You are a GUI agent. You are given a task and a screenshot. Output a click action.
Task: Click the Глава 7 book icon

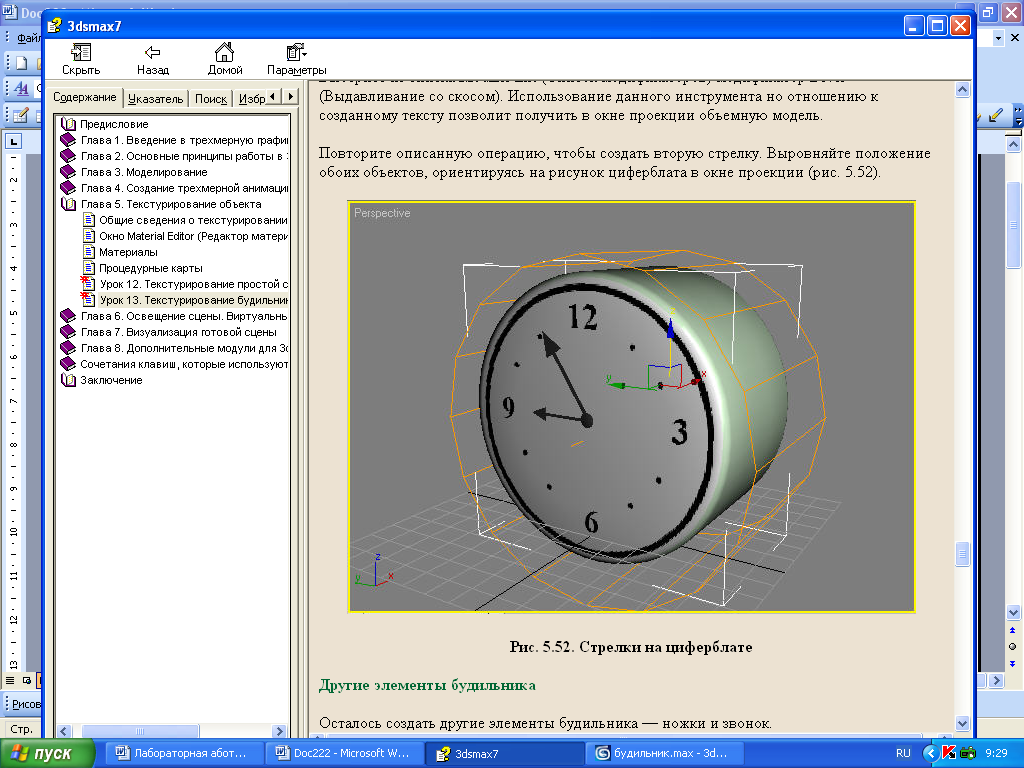pyautogui.click(x=68, y=332)
